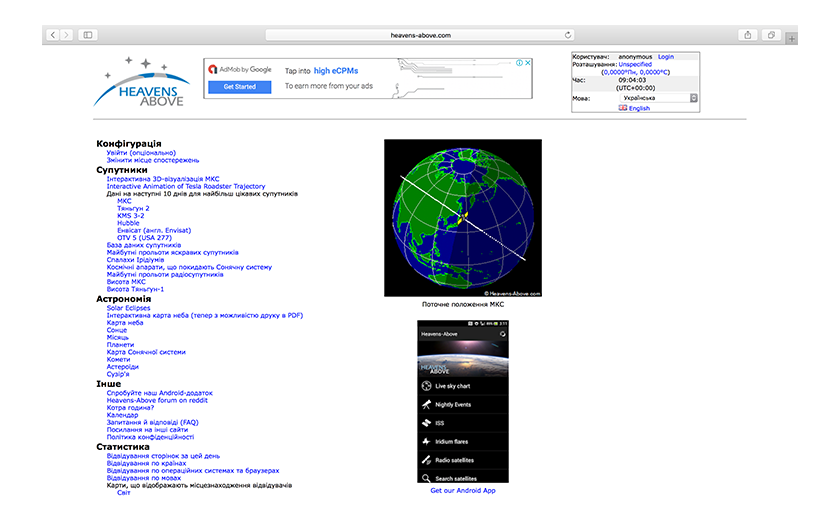Click the ISS position globe image
The width and height of the screenshot is (840, 525).
pyautogui.click(x=463, y=218)
